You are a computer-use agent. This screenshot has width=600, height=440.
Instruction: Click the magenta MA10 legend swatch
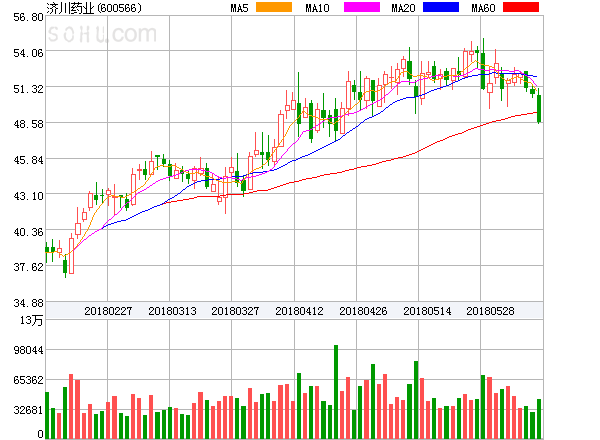pos(362,7)
